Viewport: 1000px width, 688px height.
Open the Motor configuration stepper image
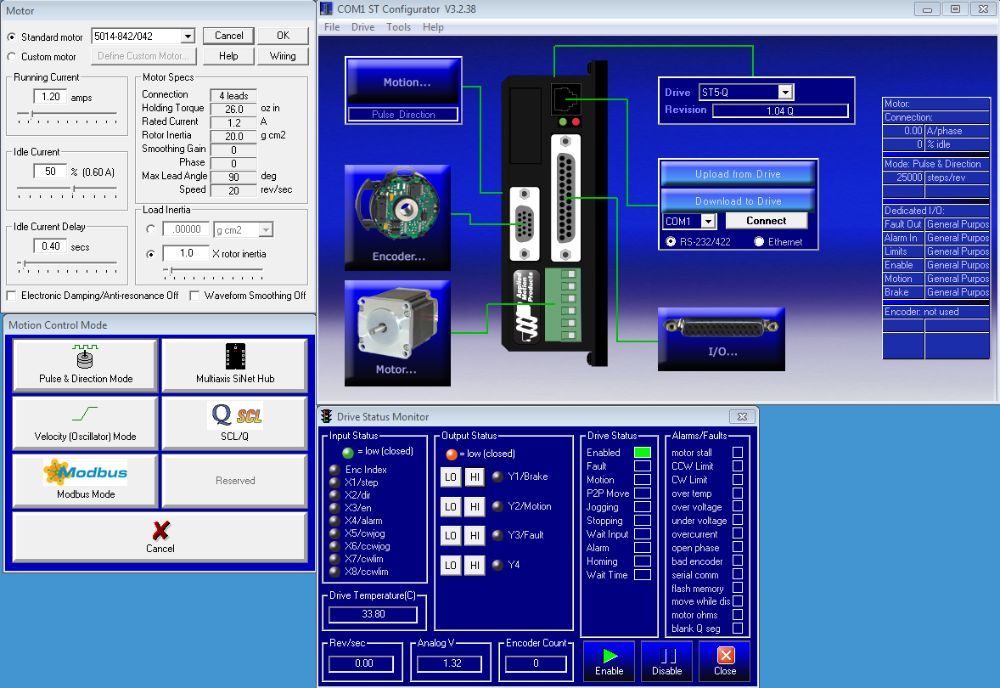coord(398,333)
